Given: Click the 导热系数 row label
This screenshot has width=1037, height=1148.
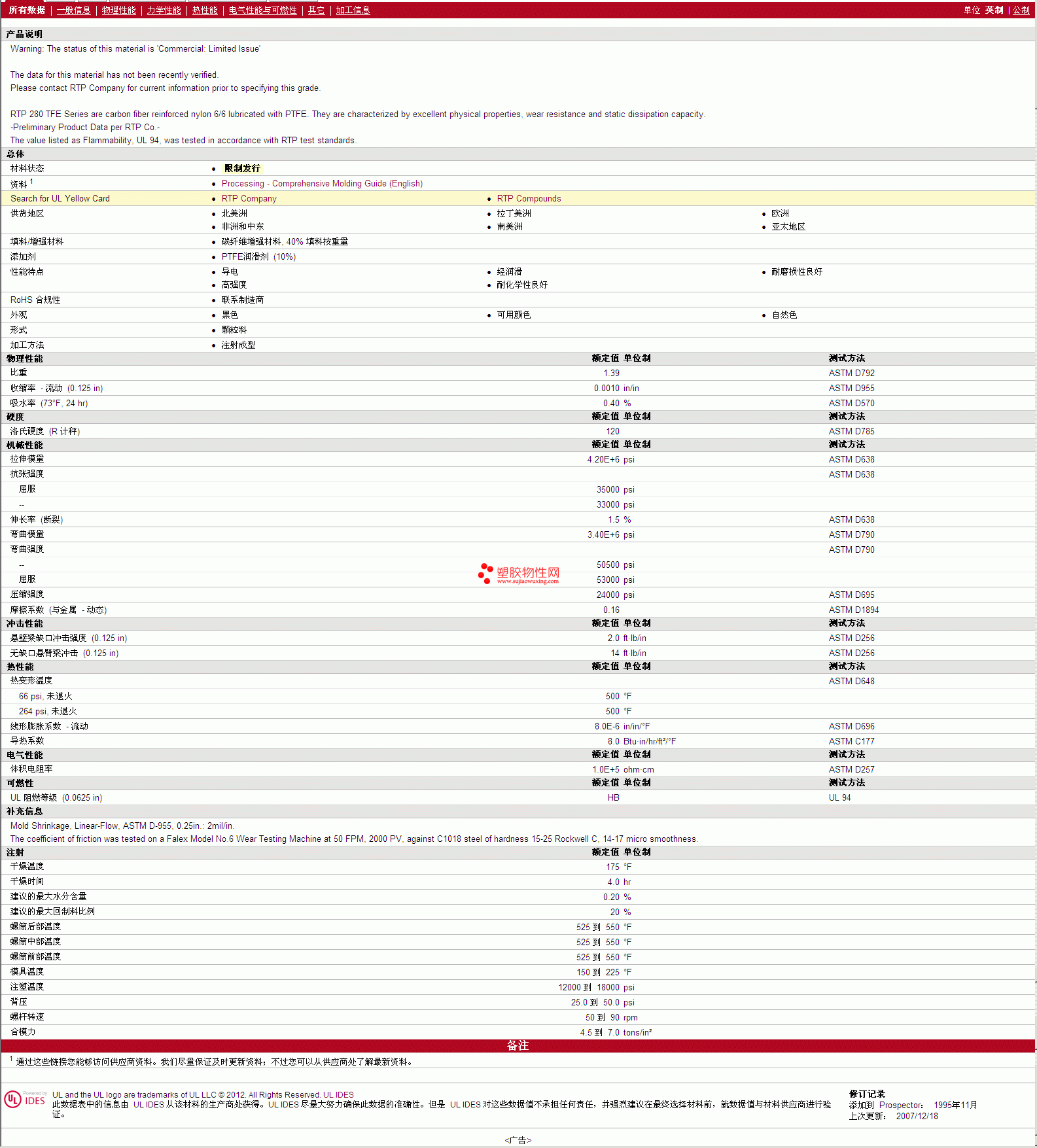Looking at the screenshot, I should [x=27, y=740].
